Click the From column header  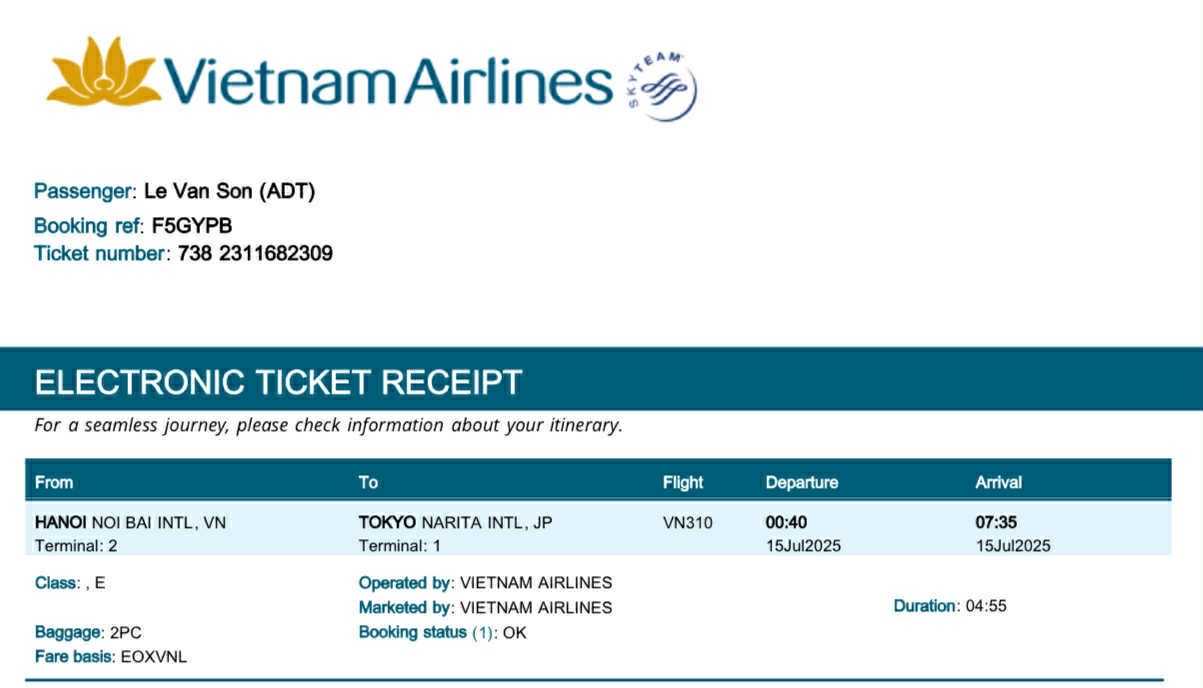(54, 482)
